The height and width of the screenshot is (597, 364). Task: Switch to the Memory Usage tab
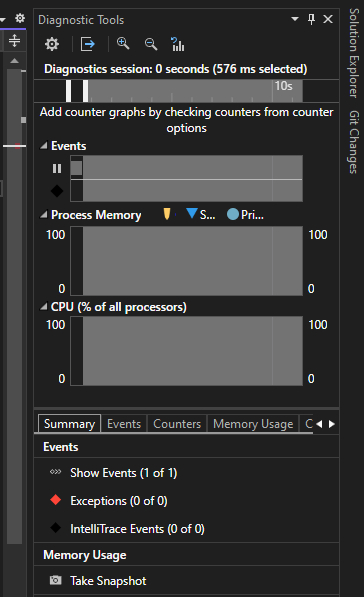coord(253,424)
